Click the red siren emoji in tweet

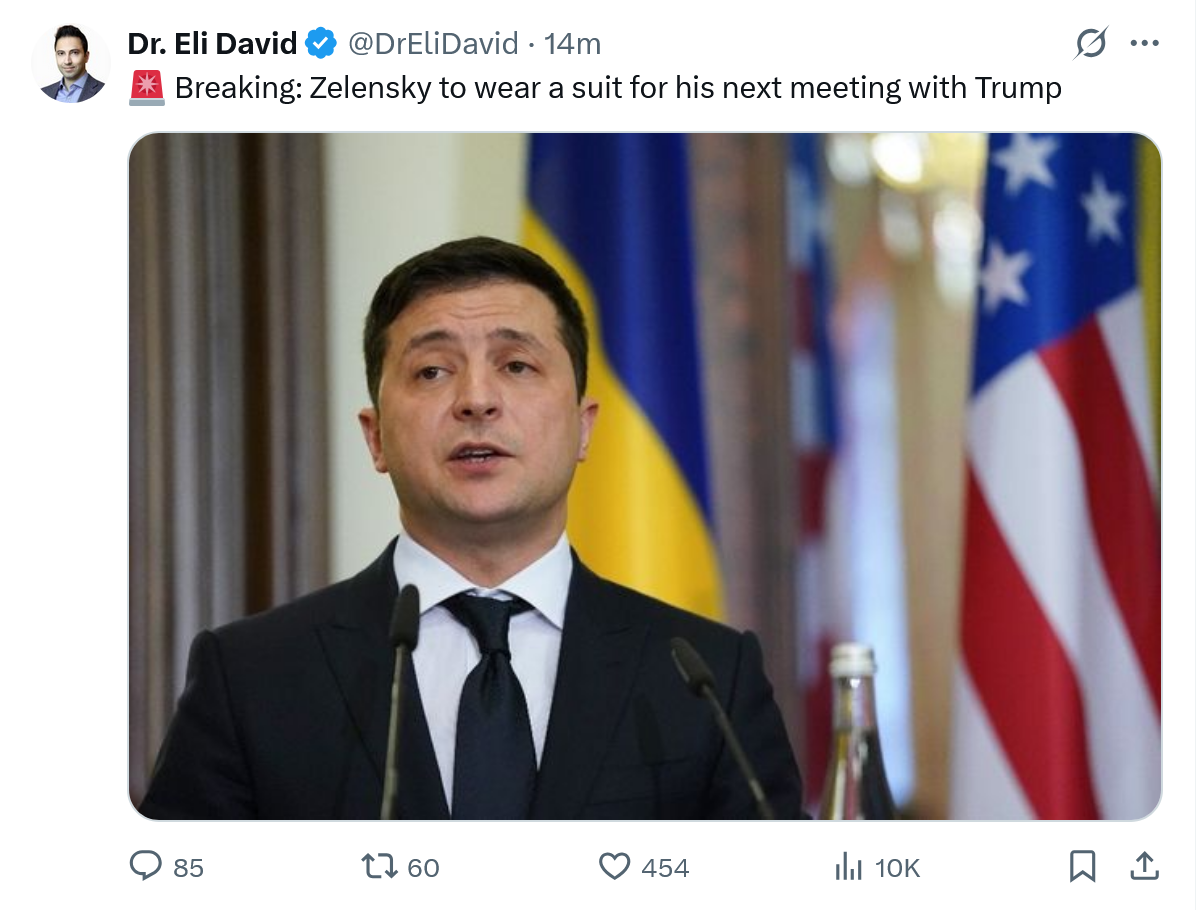pyautogui.click(x=147, y=89)
